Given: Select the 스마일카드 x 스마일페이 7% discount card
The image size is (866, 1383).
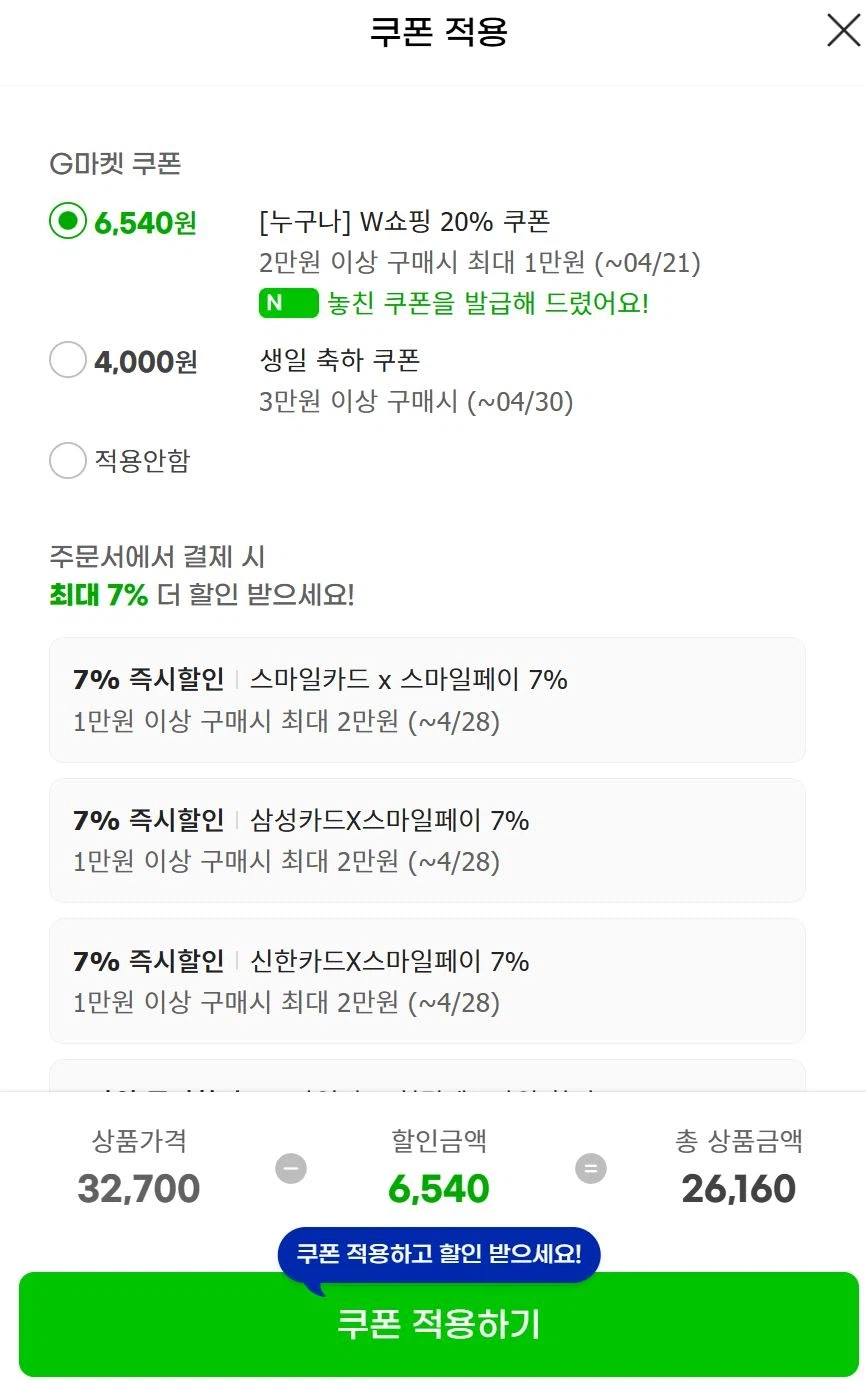Looking at the screenshot, I should click(427, 699).
